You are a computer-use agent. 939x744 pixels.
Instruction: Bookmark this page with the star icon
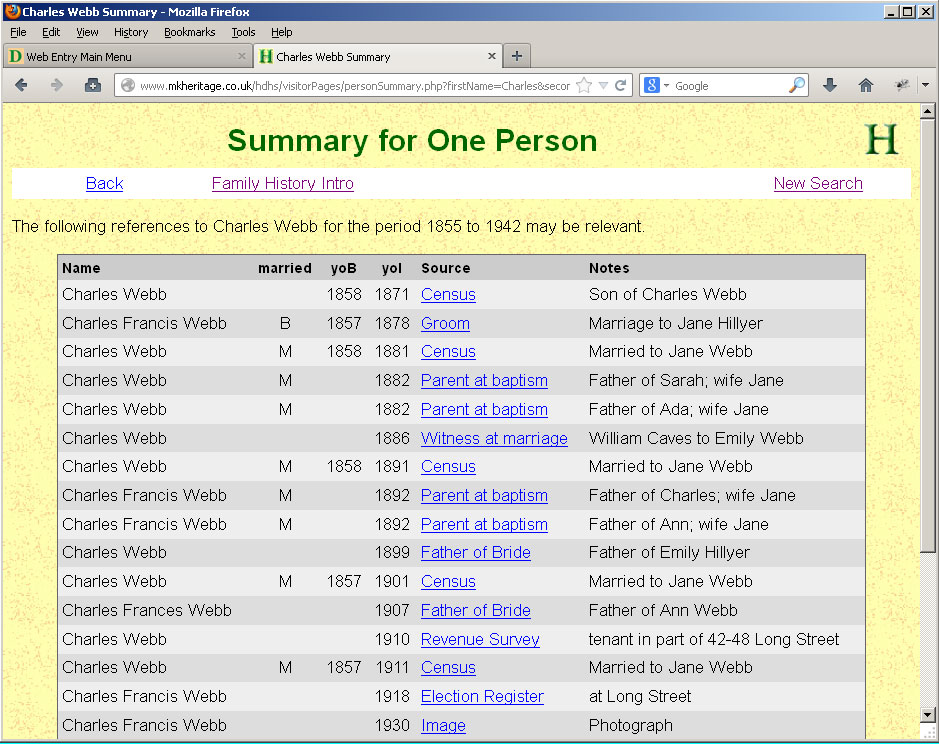584,86
